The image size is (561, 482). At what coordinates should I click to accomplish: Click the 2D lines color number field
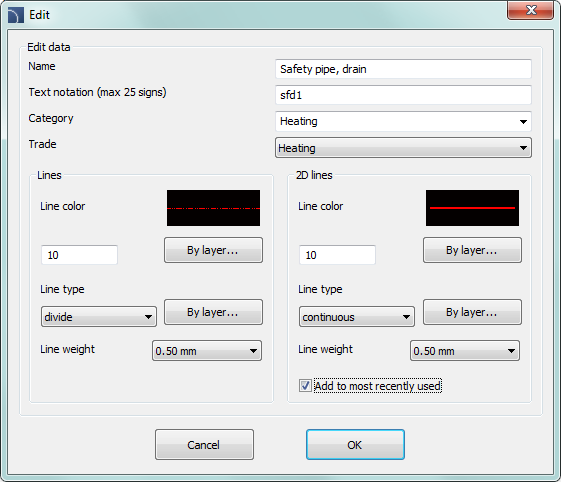[x=337, y=255]
